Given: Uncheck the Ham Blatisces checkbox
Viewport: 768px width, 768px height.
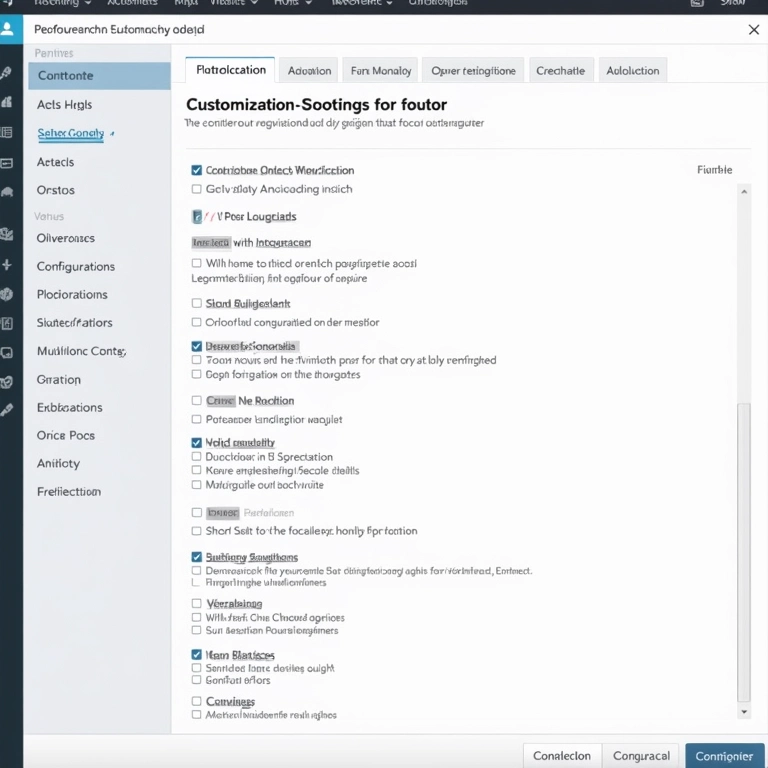Looking at the screenshot, I should tap(196, 655).
